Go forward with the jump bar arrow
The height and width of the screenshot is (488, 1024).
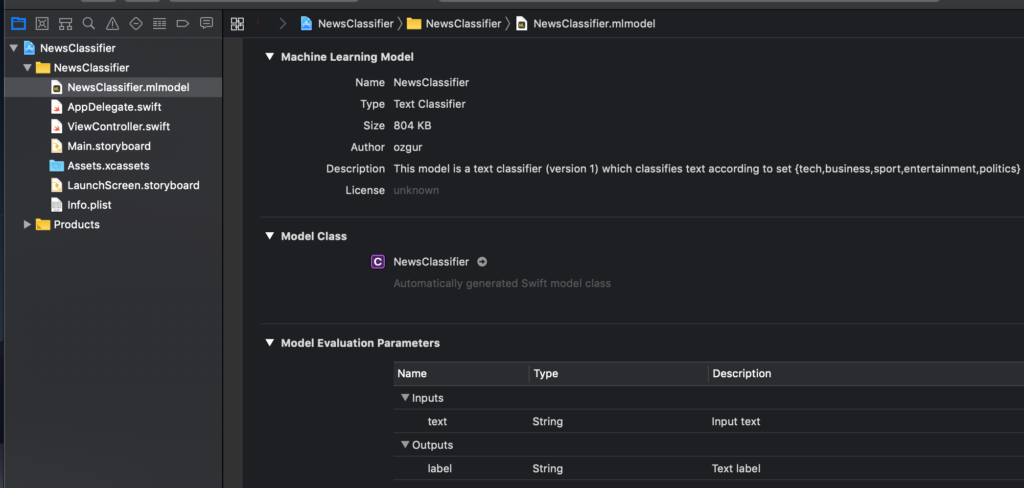coord(283,24)
